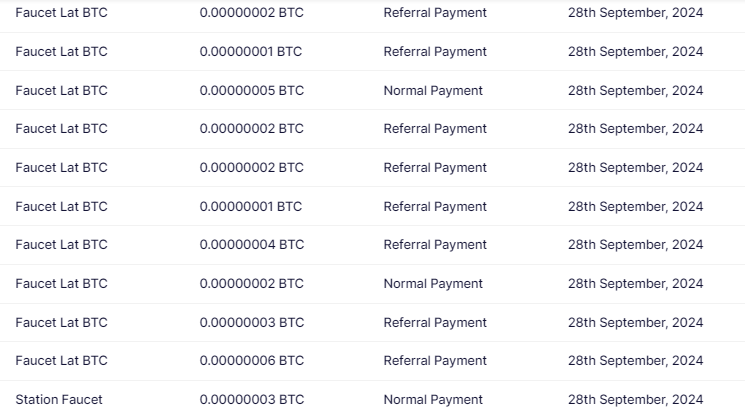Viewport: 745px width, 417px height.
Task: Click Referral Payment in the 0.00000006 BTC row
Action: tap(435, 360)
